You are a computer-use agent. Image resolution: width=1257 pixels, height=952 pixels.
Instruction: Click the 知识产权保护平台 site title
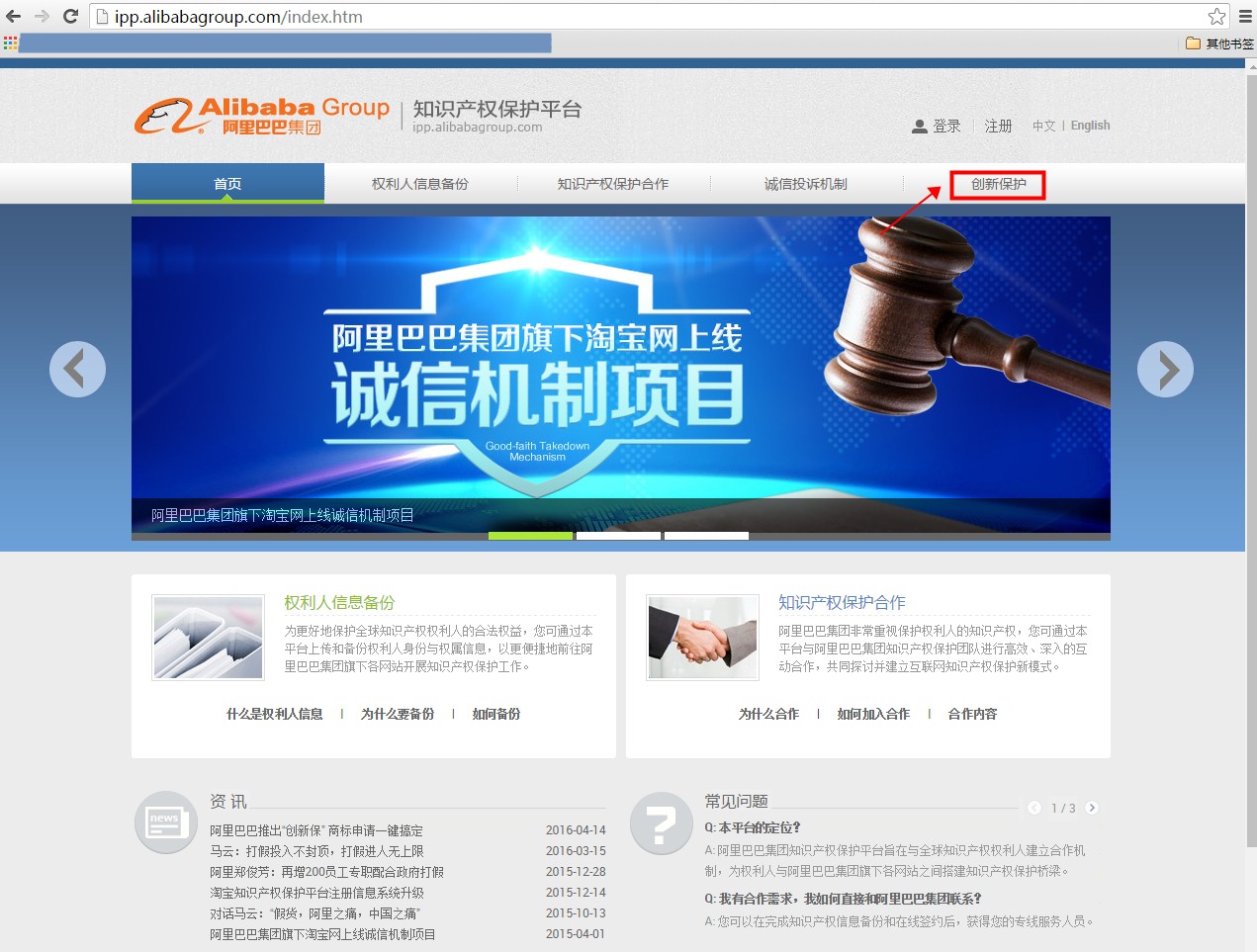point(497,109)
